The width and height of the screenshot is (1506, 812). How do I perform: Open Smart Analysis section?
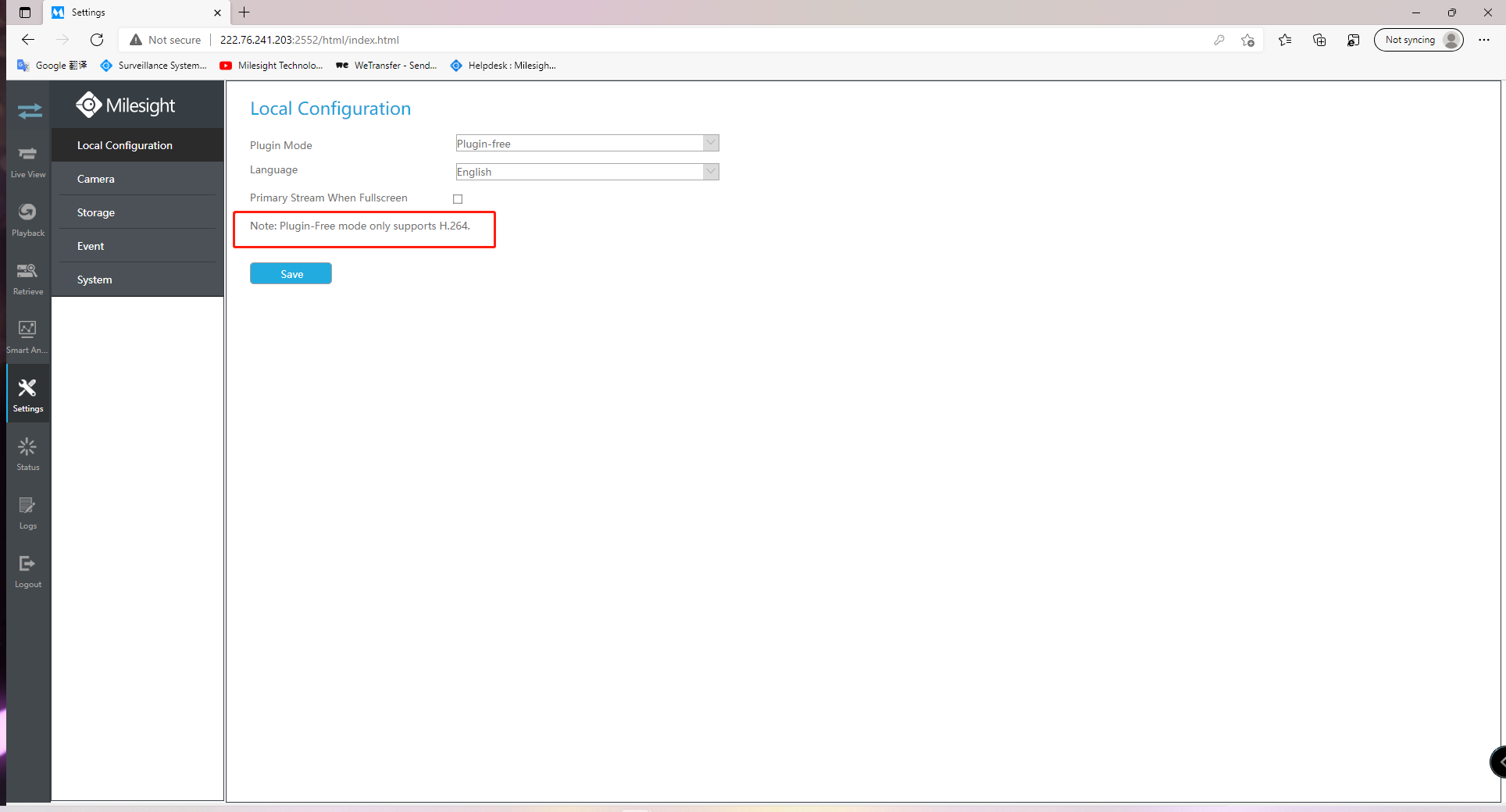[28, 337]
